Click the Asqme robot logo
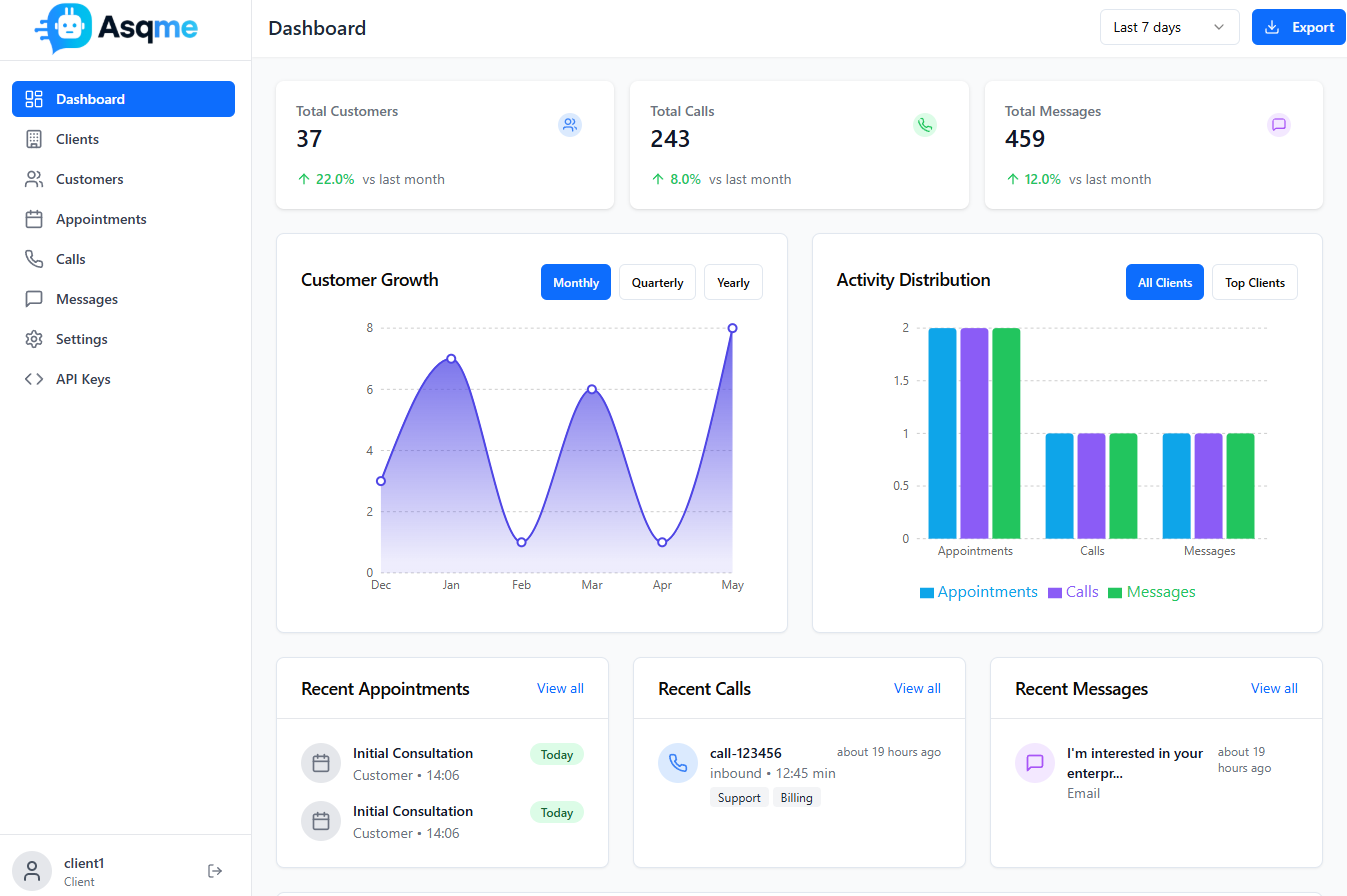Screen dimensions: 1347x896 (66, 28)
